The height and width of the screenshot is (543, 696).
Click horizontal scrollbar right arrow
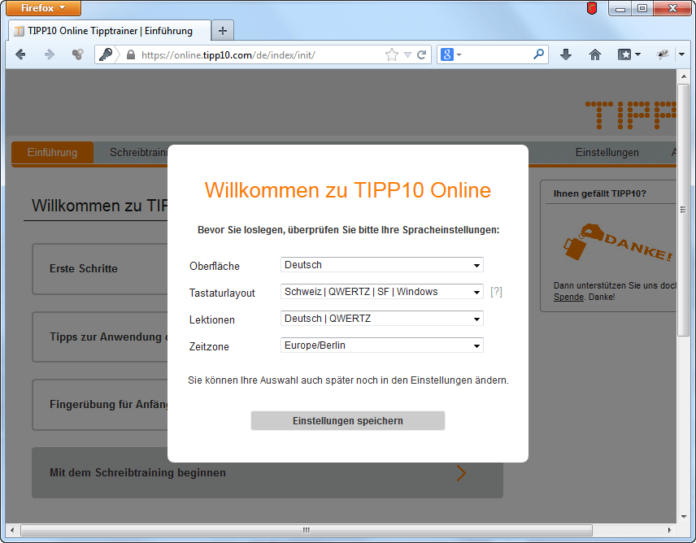pyautogui.click(x=669, y=530)
